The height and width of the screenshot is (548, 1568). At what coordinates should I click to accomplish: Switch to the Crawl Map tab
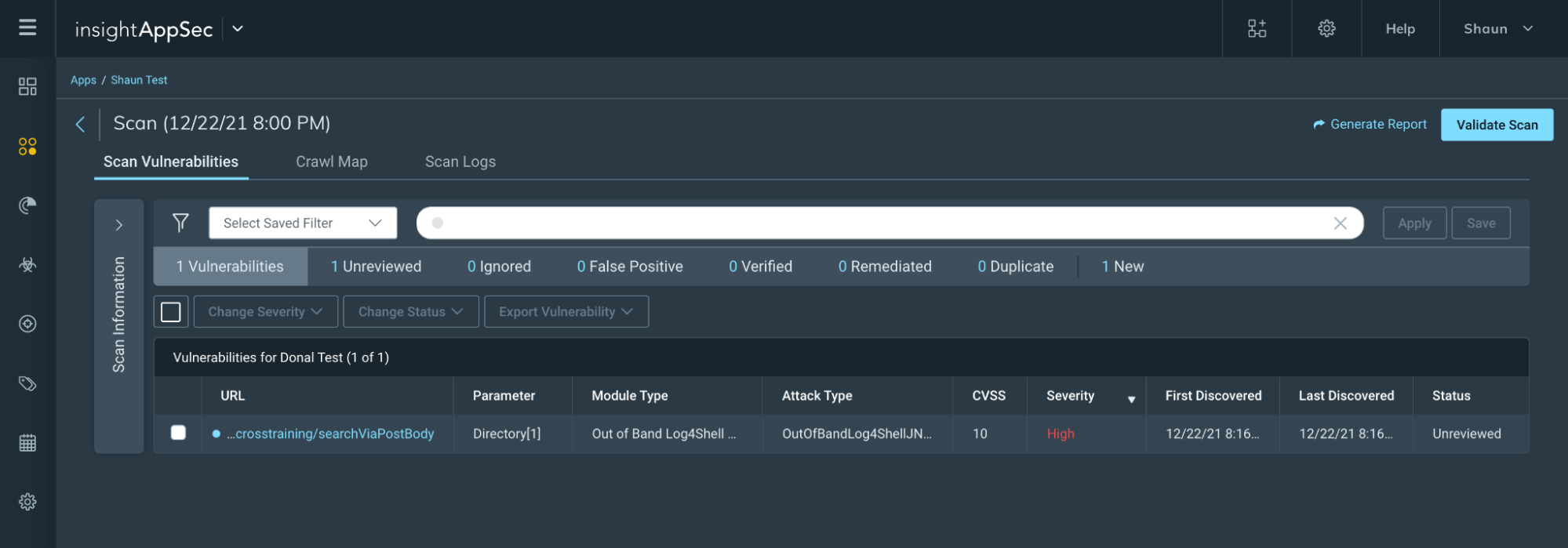point(331,161)
